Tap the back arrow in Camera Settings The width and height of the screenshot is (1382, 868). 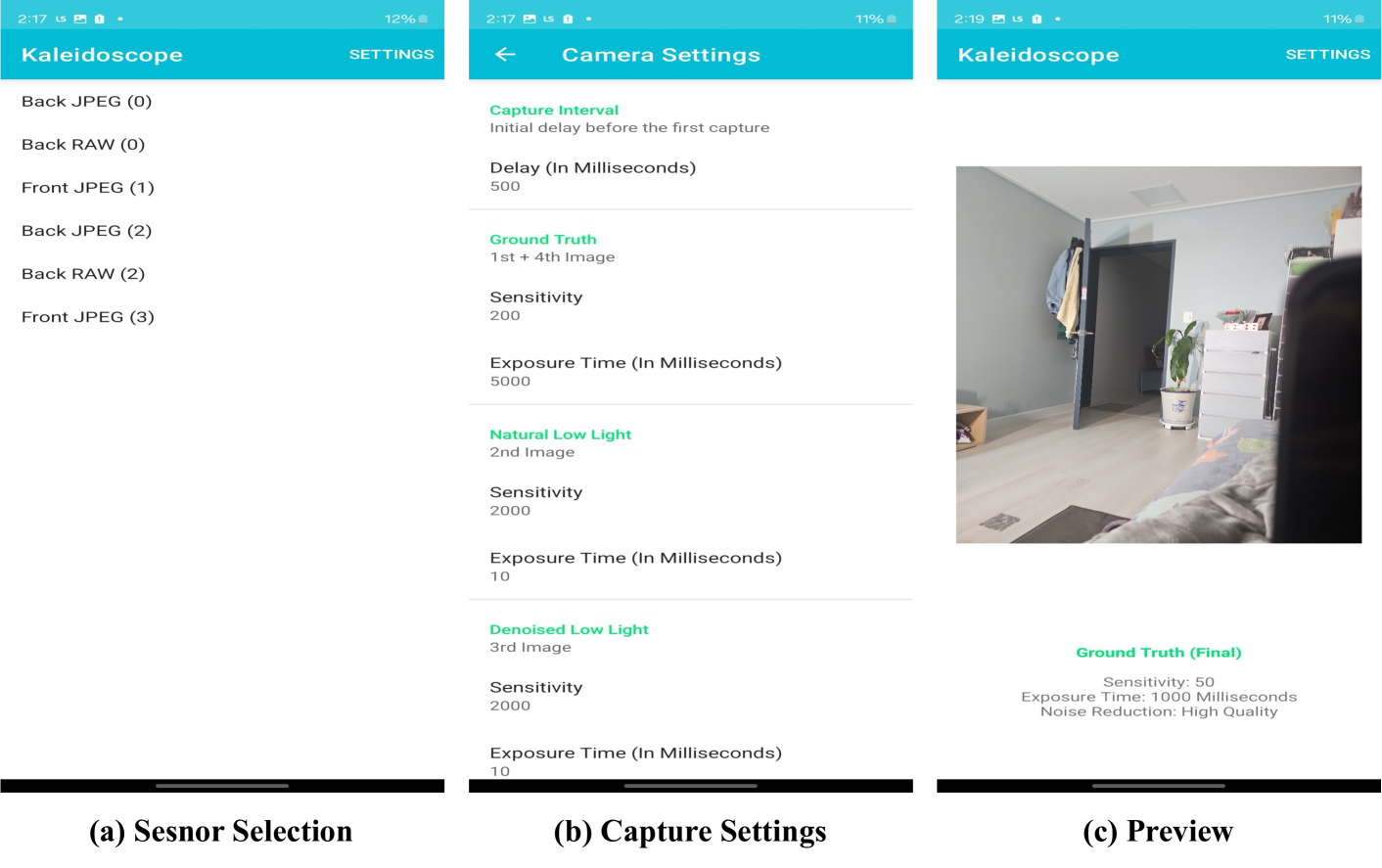point(505,55)
